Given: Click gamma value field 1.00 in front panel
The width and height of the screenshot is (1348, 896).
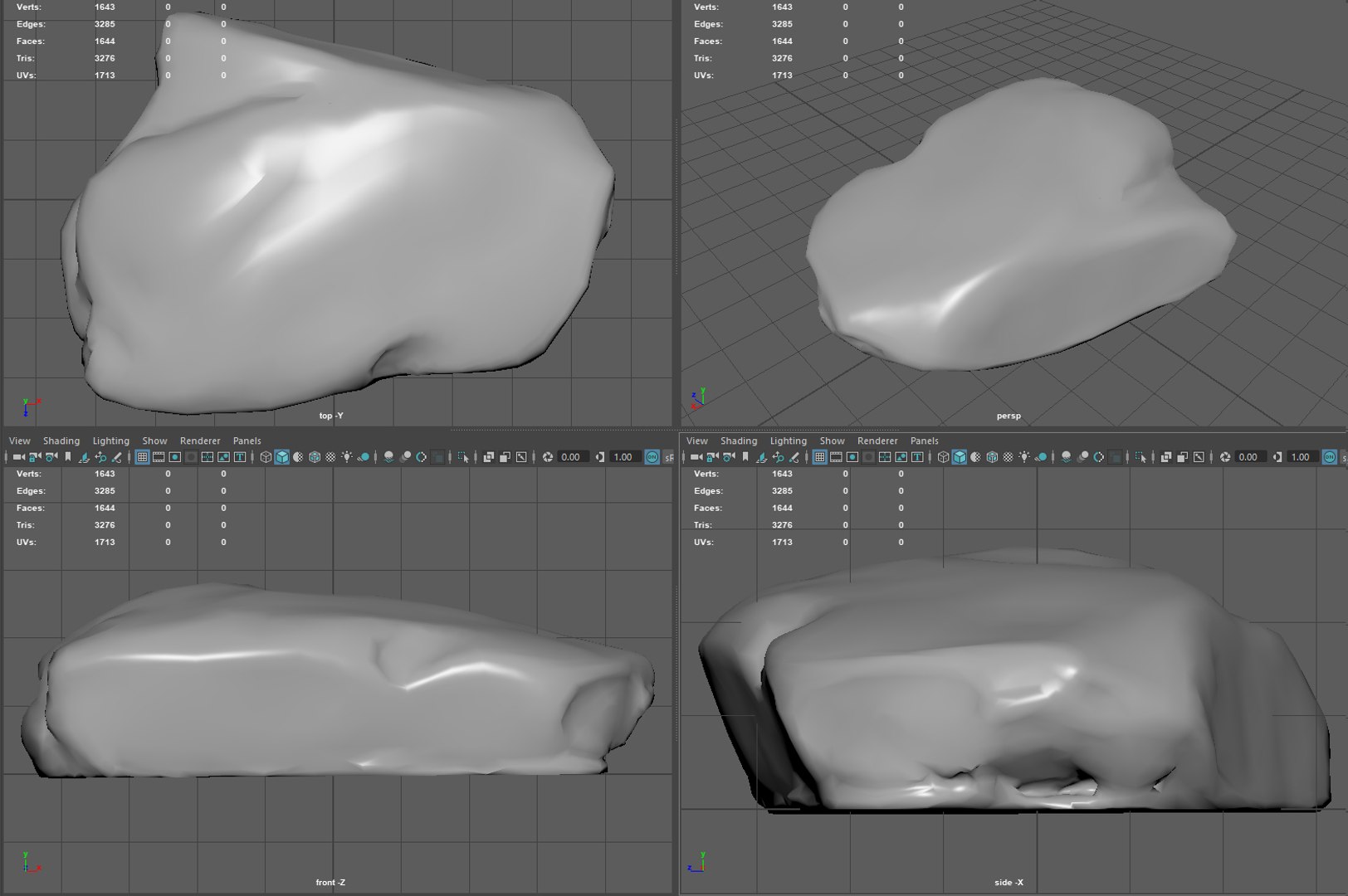Looking at the screenshot, I should (x=625, y=457).
